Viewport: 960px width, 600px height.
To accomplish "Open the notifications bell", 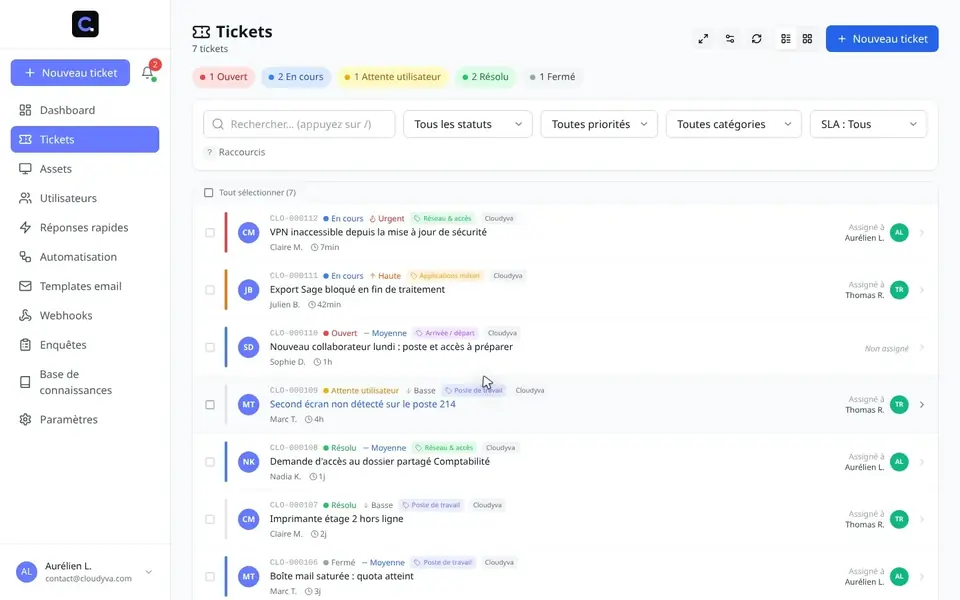I will (x=148, y=73).
